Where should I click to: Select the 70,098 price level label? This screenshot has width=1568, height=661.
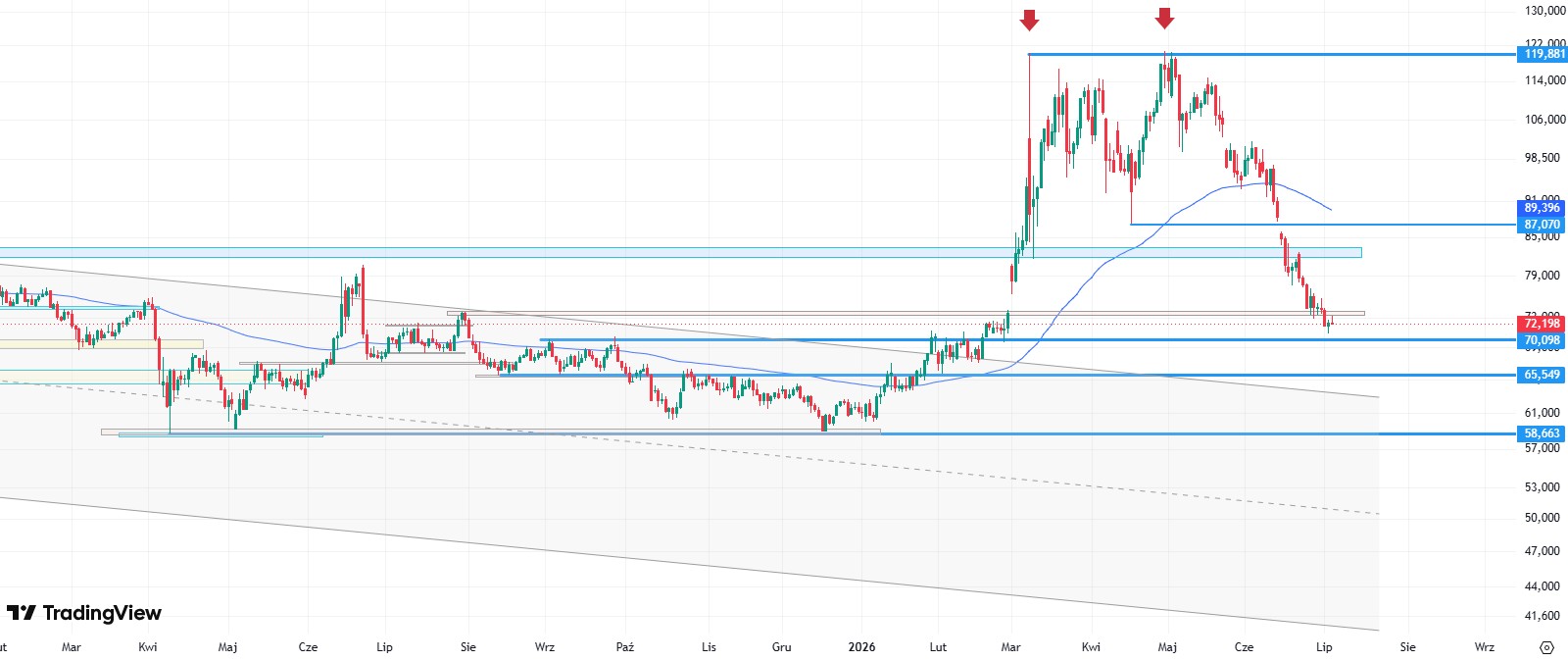point(1543,340)
